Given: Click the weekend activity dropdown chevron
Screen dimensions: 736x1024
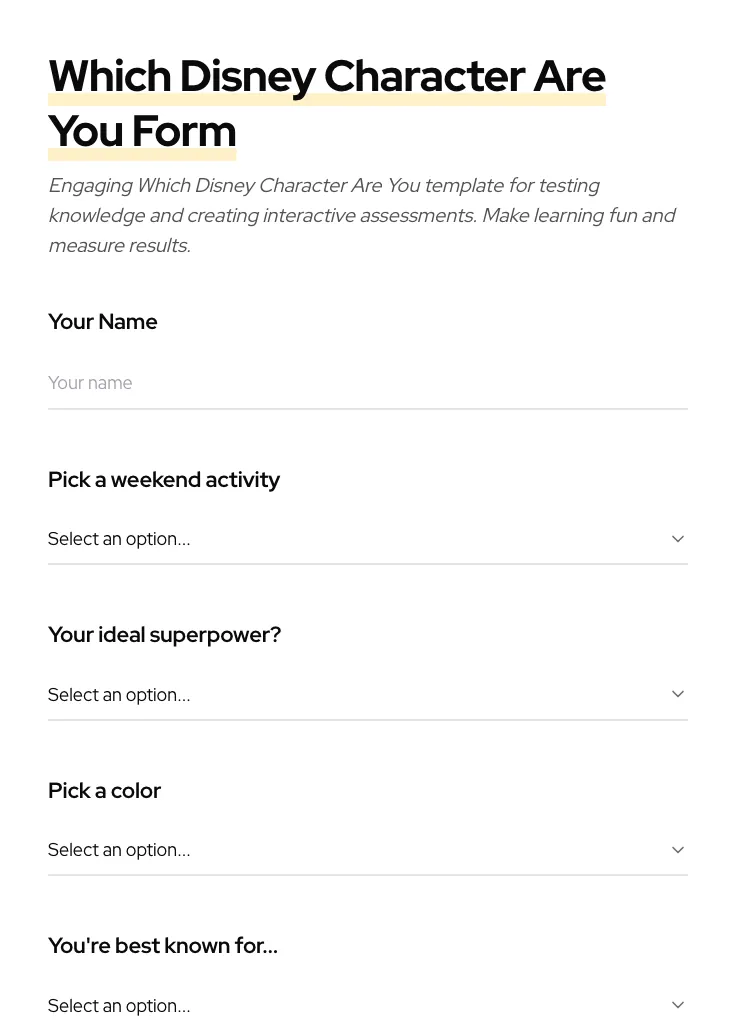Looking at the screenshot, I should point(678,538).
